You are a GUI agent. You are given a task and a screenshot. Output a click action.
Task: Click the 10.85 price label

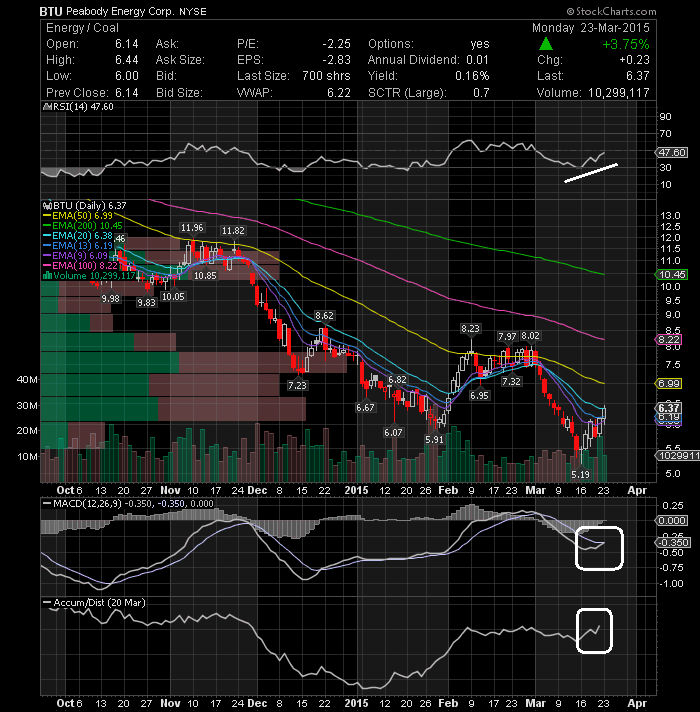pyautogui.click(x=205, y=276)
